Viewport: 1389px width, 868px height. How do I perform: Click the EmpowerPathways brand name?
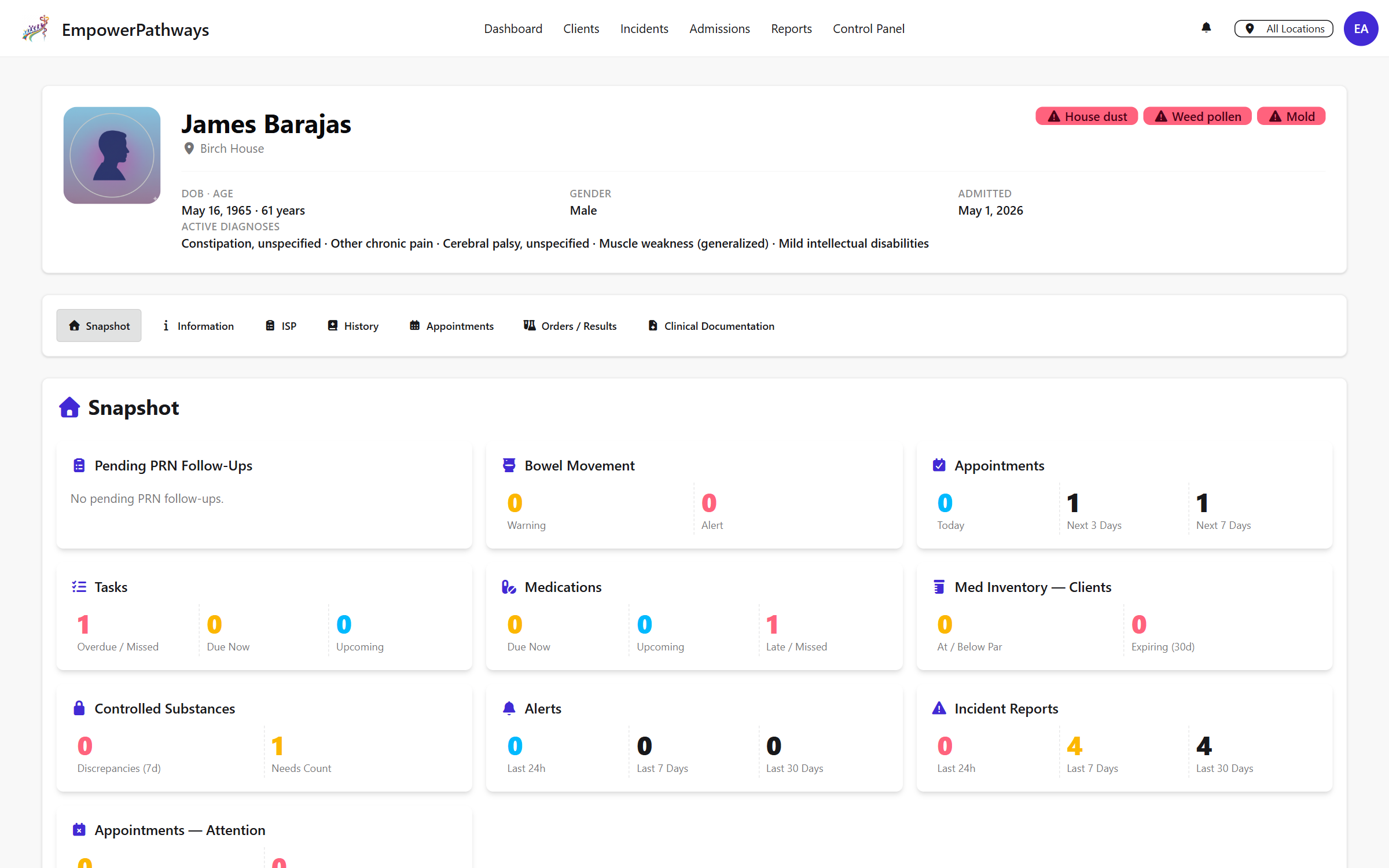pos(135,30)
